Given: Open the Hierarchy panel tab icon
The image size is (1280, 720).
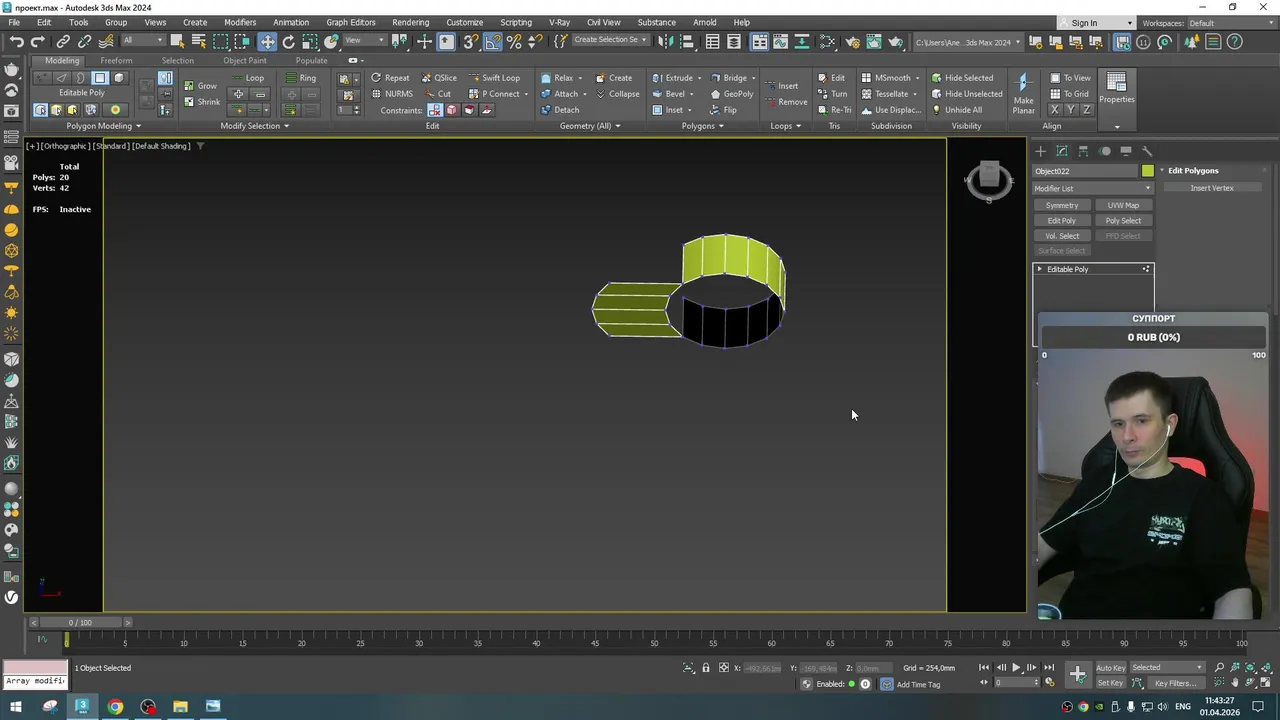Looking at the screenshot, I should (1083, 151).
